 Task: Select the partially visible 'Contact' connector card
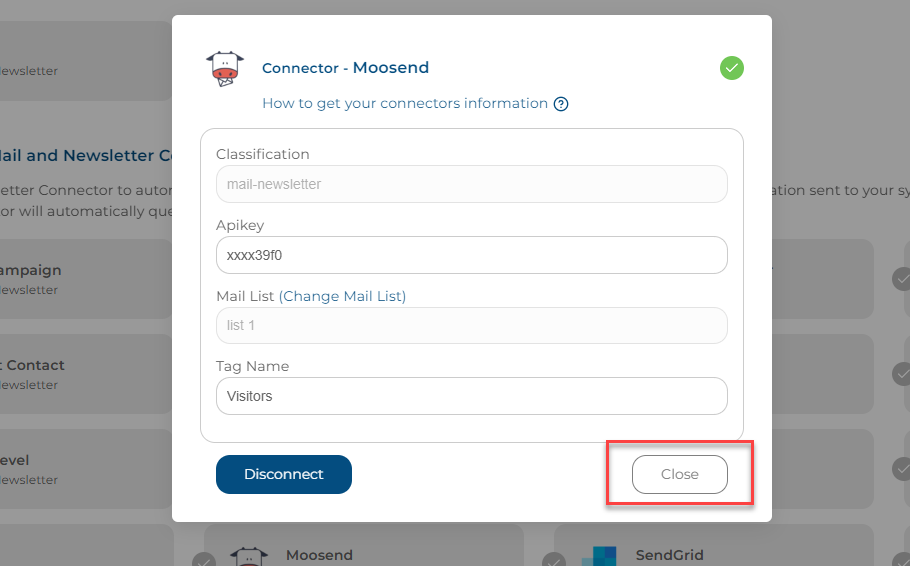(86, 374)
